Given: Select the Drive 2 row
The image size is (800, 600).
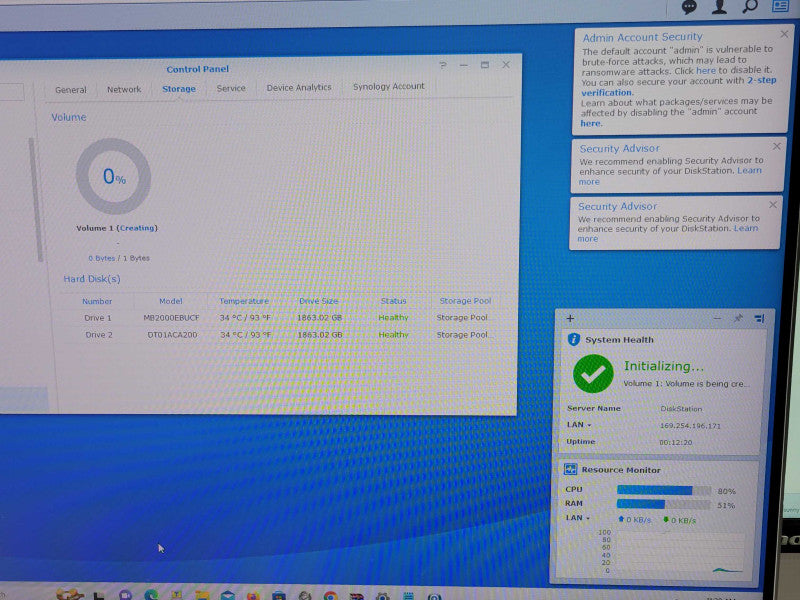Looking at the screenshot, I should coord(281,335).
